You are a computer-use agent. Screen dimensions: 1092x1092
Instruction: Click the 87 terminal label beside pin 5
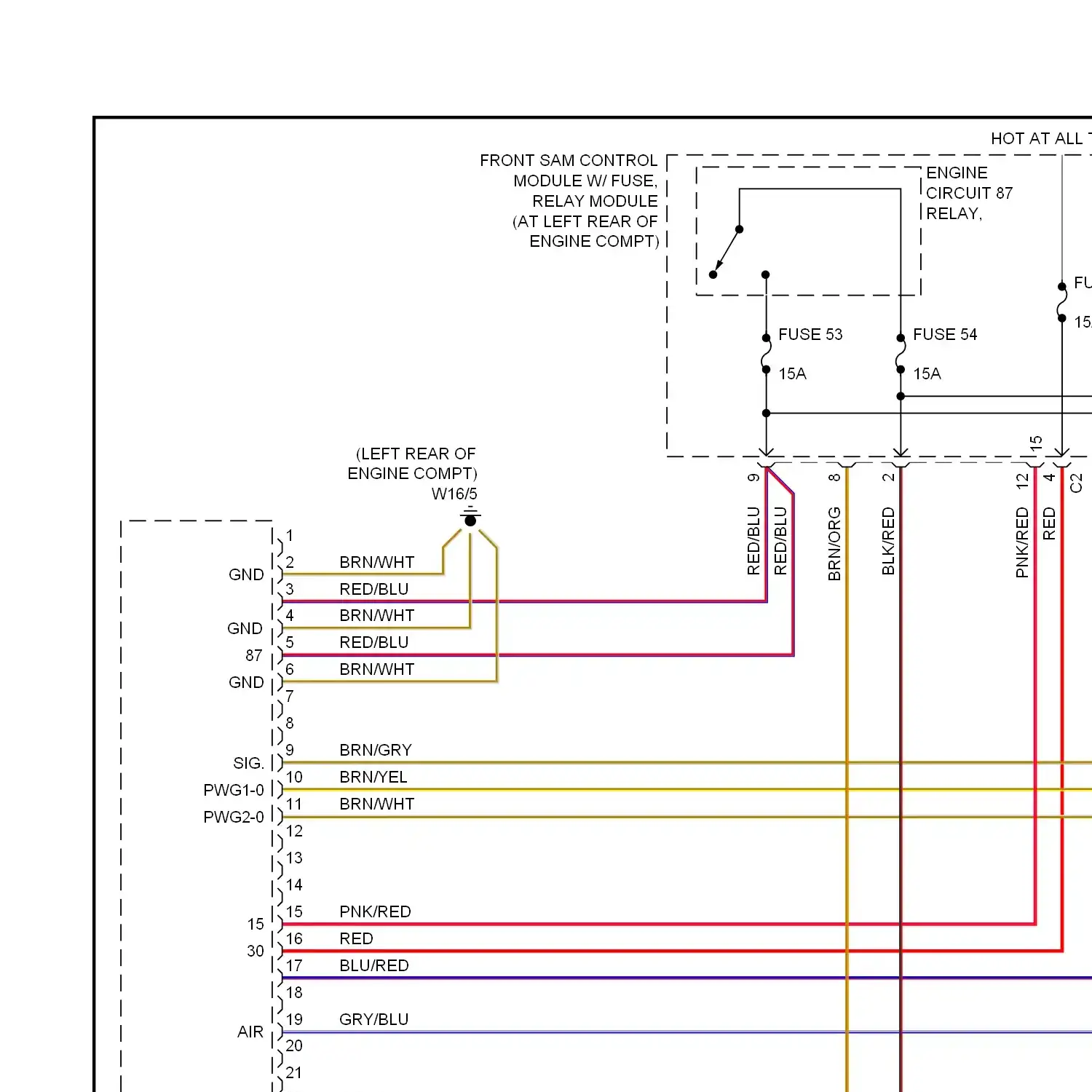coord(254,655)
